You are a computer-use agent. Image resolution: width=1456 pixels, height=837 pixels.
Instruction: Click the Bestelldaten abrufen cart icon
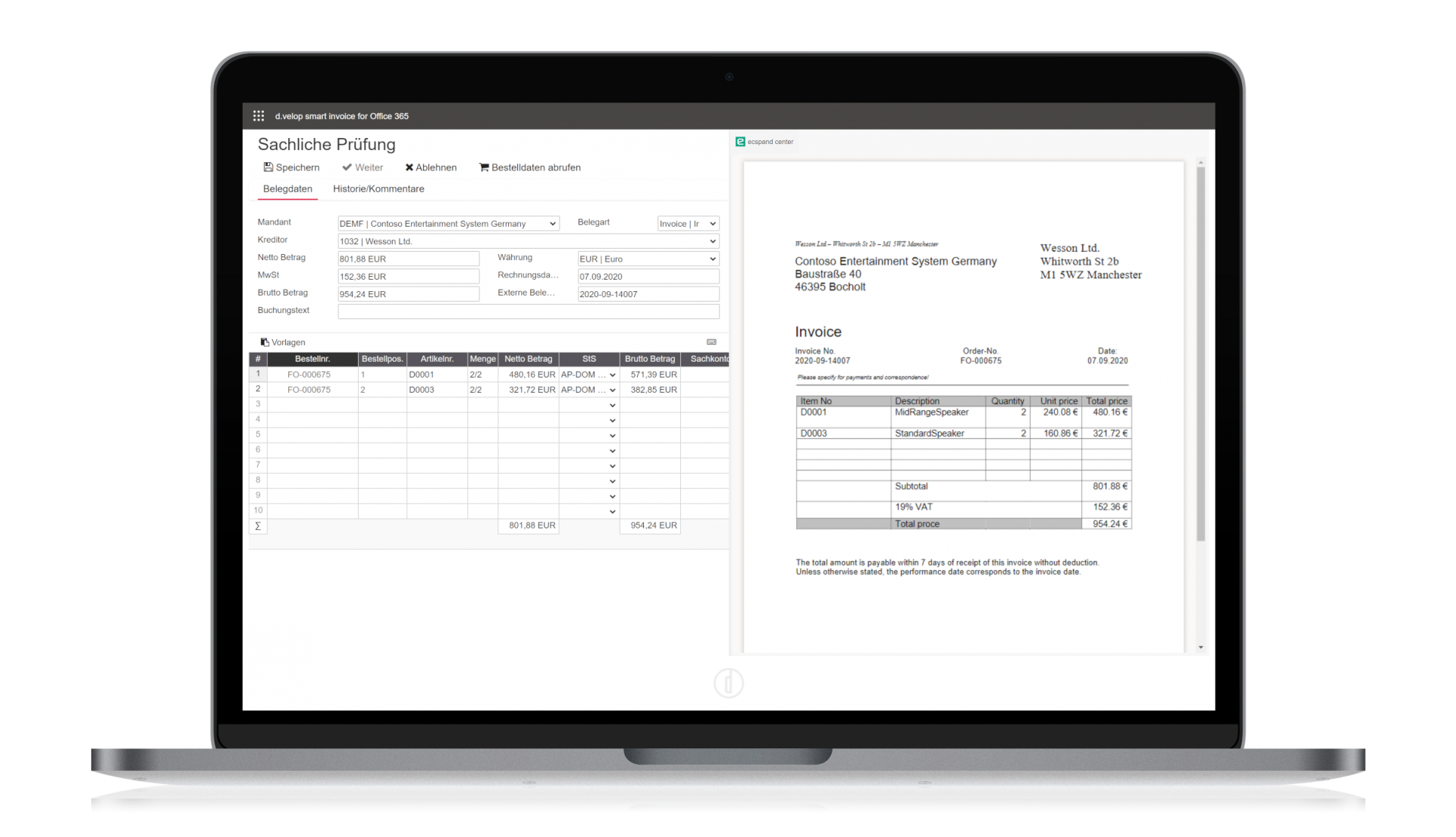click(484, 168)
